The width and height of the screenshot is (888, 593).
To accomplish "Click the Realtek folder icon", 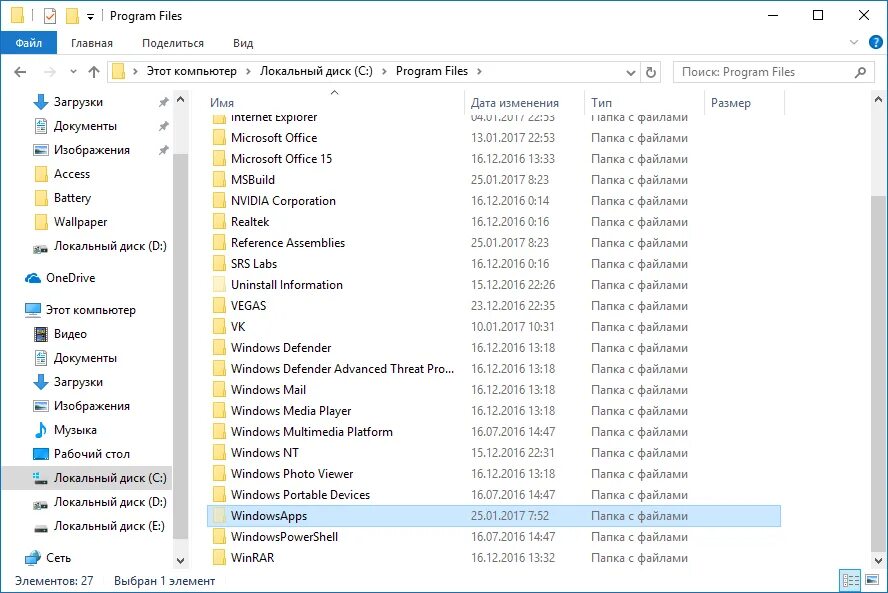I will (219, 221).
